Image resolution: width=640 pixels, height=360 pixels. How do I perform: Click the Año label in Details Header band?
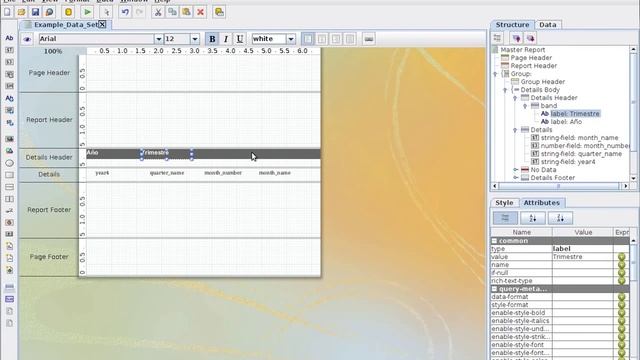pos(93,153)
